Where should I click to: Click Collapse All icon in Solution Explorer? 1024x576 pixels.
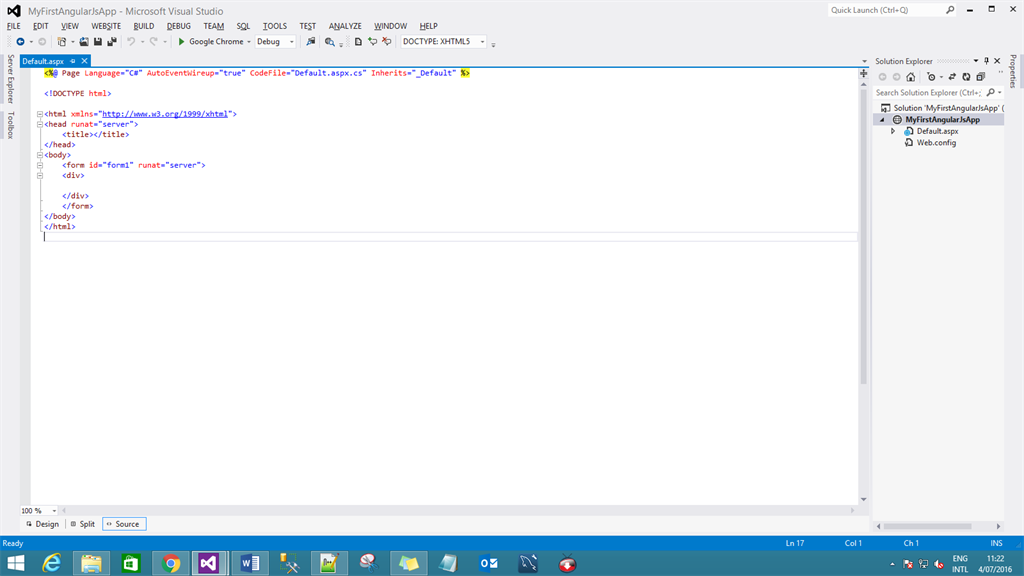coord(981,77)
